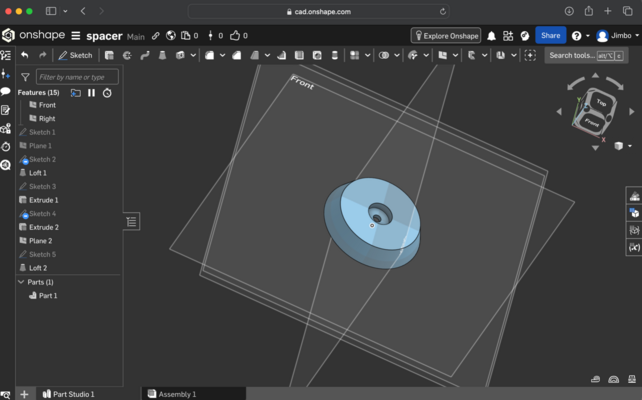This screenshot has width=642, height=400.
Task: Select the Plane tool in the toolbar
Action: [x=443, y=55]
